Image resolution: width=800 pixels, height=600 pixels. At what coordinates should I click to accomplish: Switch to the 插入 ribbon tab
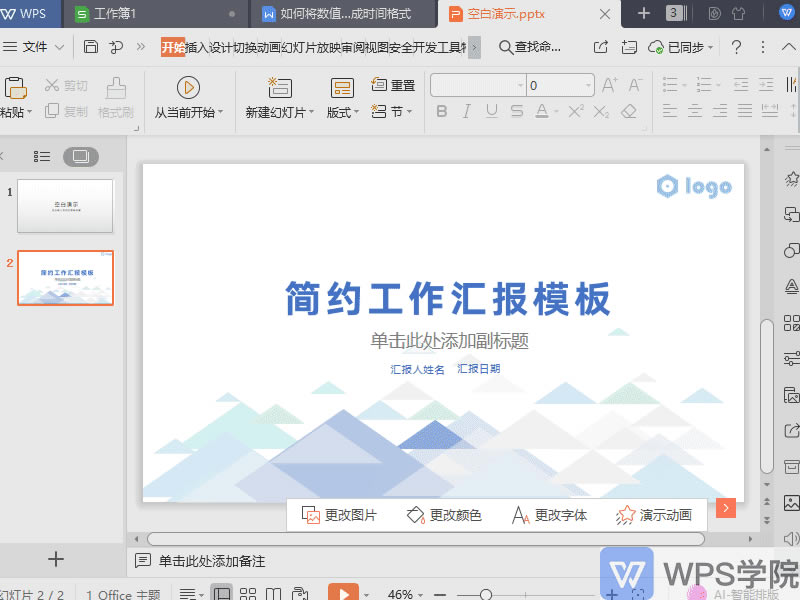194,47
